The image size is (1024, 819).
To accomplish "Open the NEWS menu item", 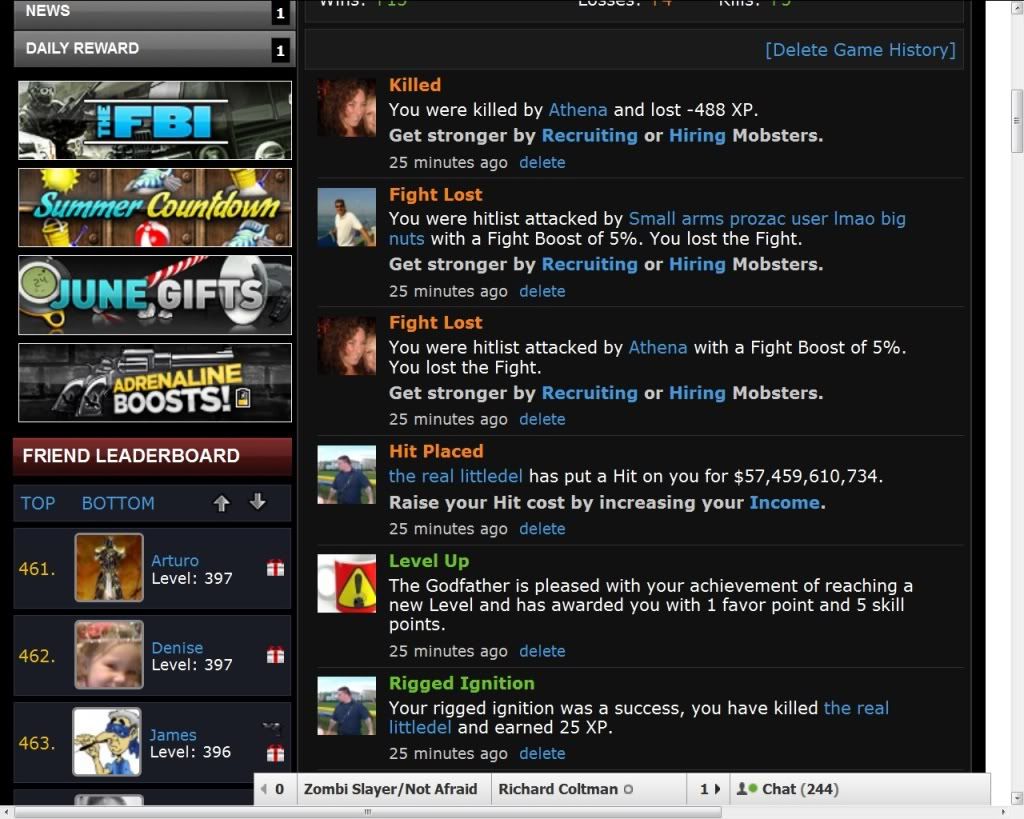I will (x=154, y=13).
